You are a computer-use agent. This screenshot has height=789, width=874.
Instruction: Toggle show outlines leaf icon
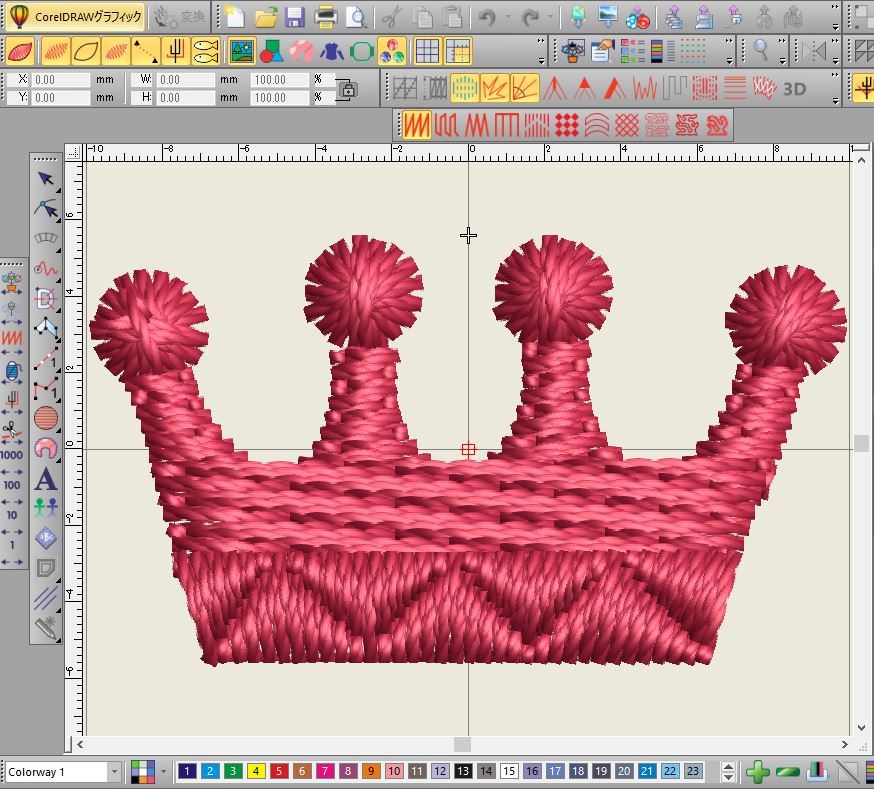86,51
